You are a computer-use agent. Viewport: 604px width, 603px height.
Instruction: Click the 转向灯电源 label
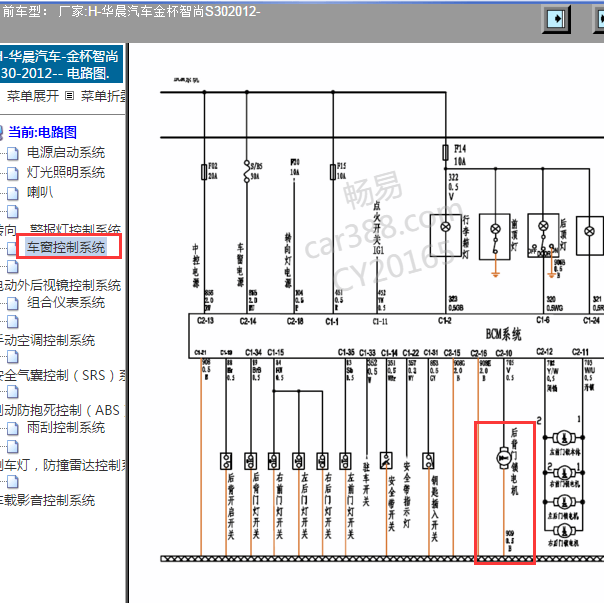288,260
